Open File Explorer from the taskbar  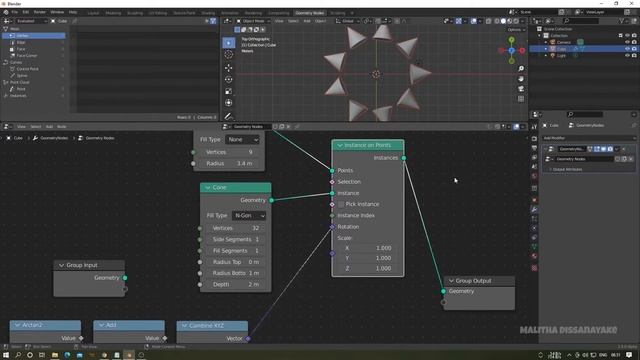(54, 355)
